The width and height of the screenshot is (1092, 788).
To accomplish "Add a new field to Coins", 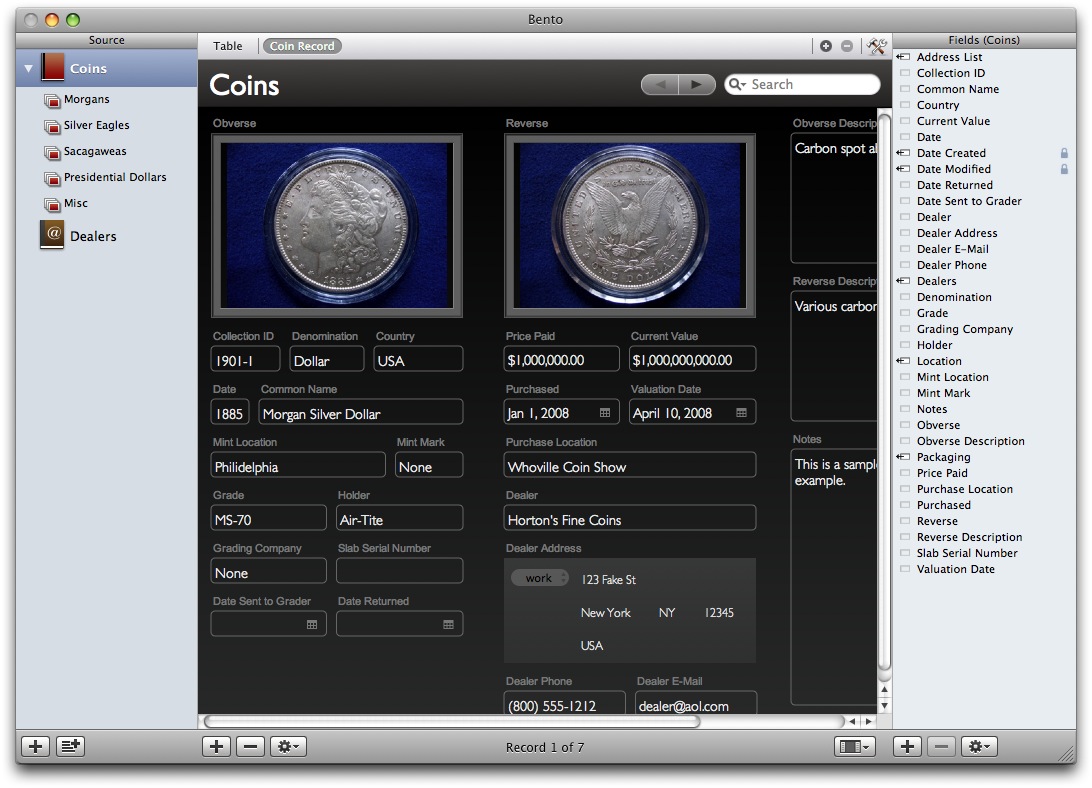I will (x=907, y=747).
